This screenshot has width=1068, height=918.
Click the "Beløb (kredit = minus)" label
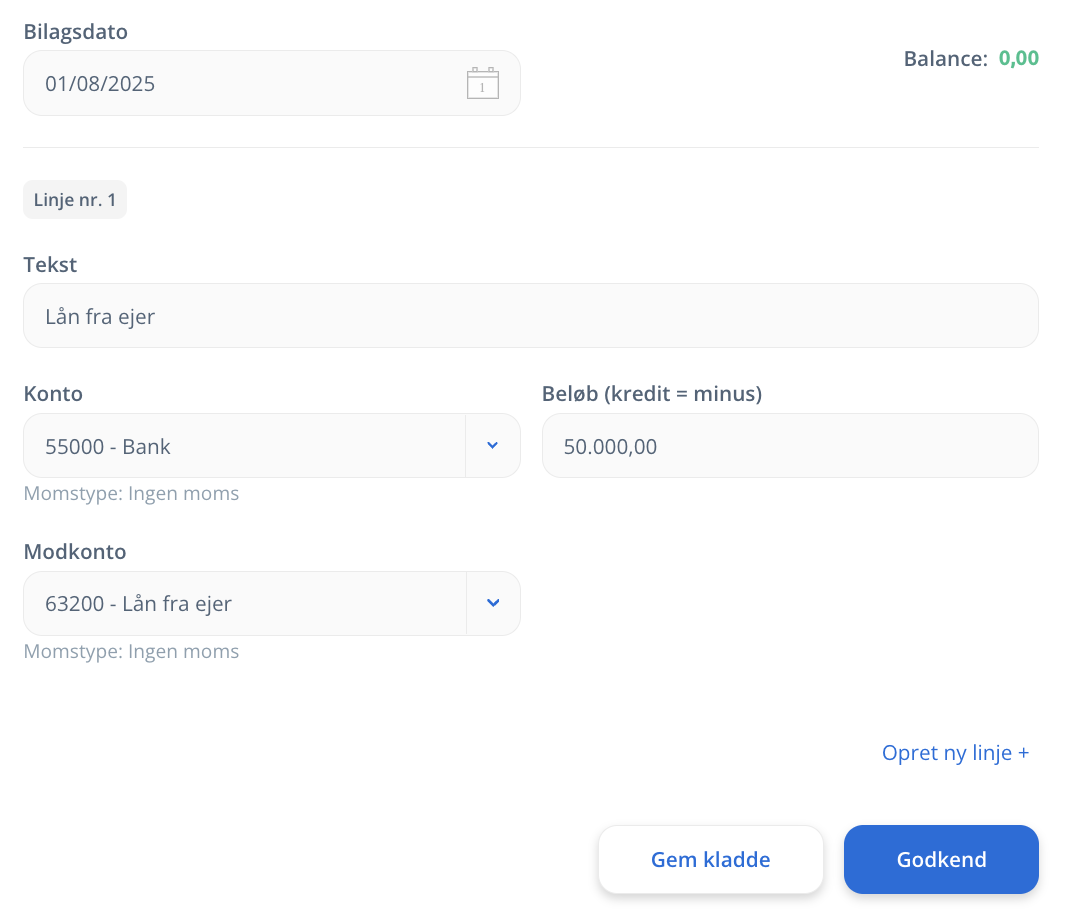pos(652,394)
